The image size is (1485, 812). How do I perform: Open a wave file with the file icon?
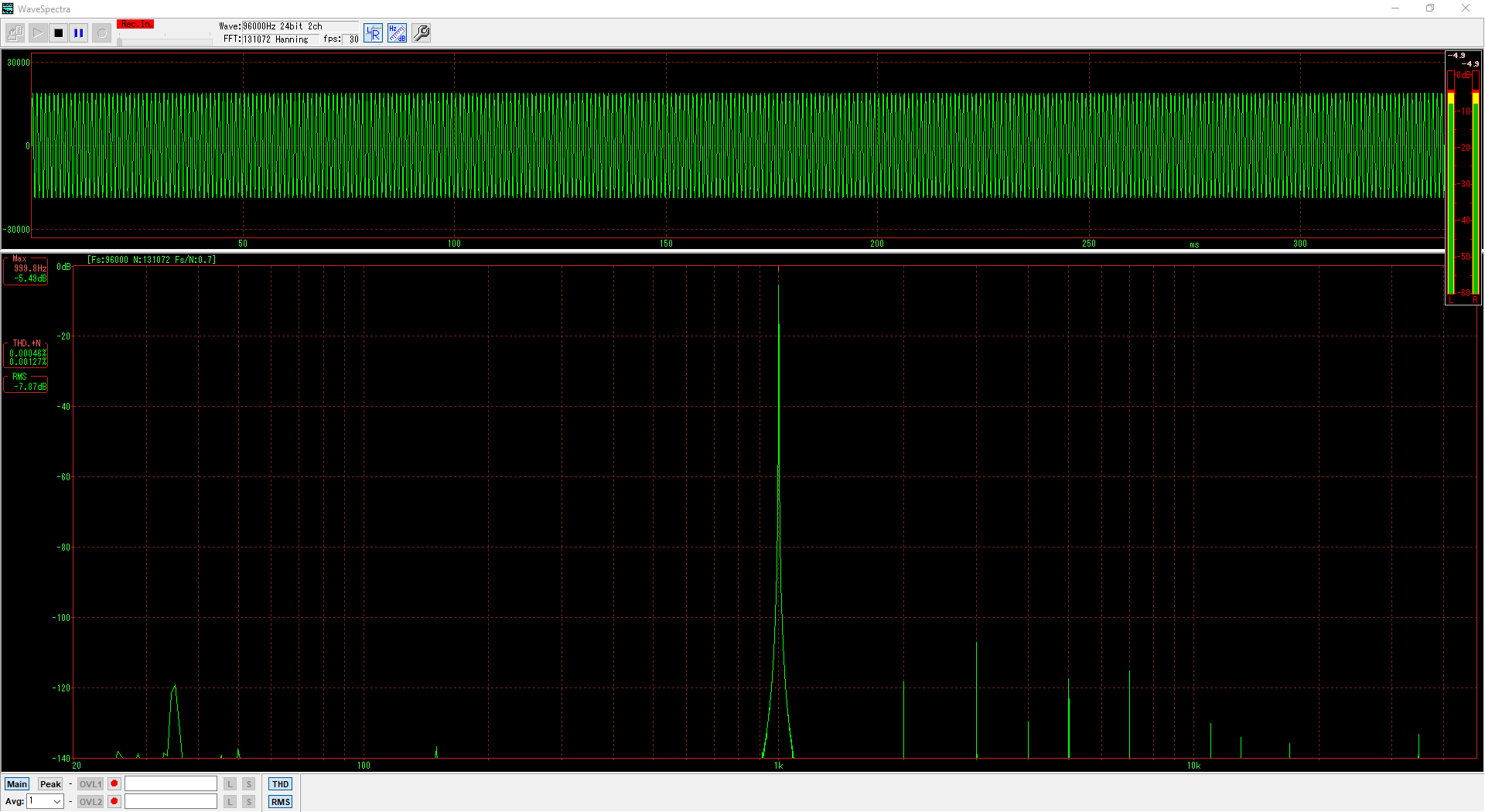[x=15, y=33]
